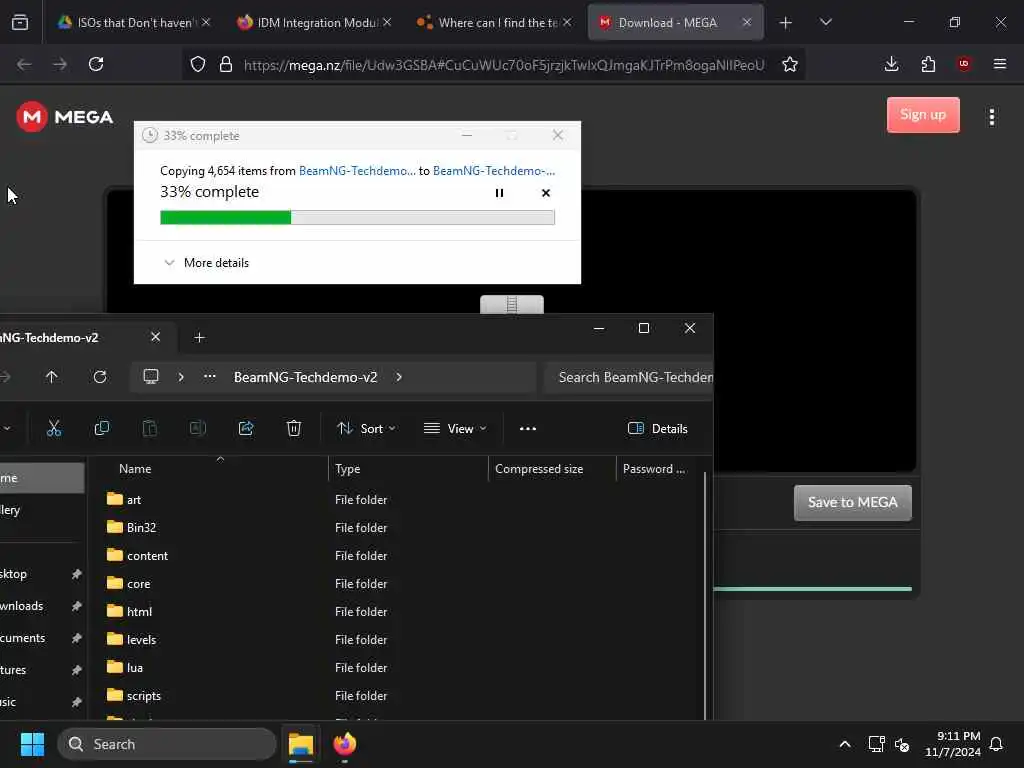Cancel the copy with the X button

546,193
